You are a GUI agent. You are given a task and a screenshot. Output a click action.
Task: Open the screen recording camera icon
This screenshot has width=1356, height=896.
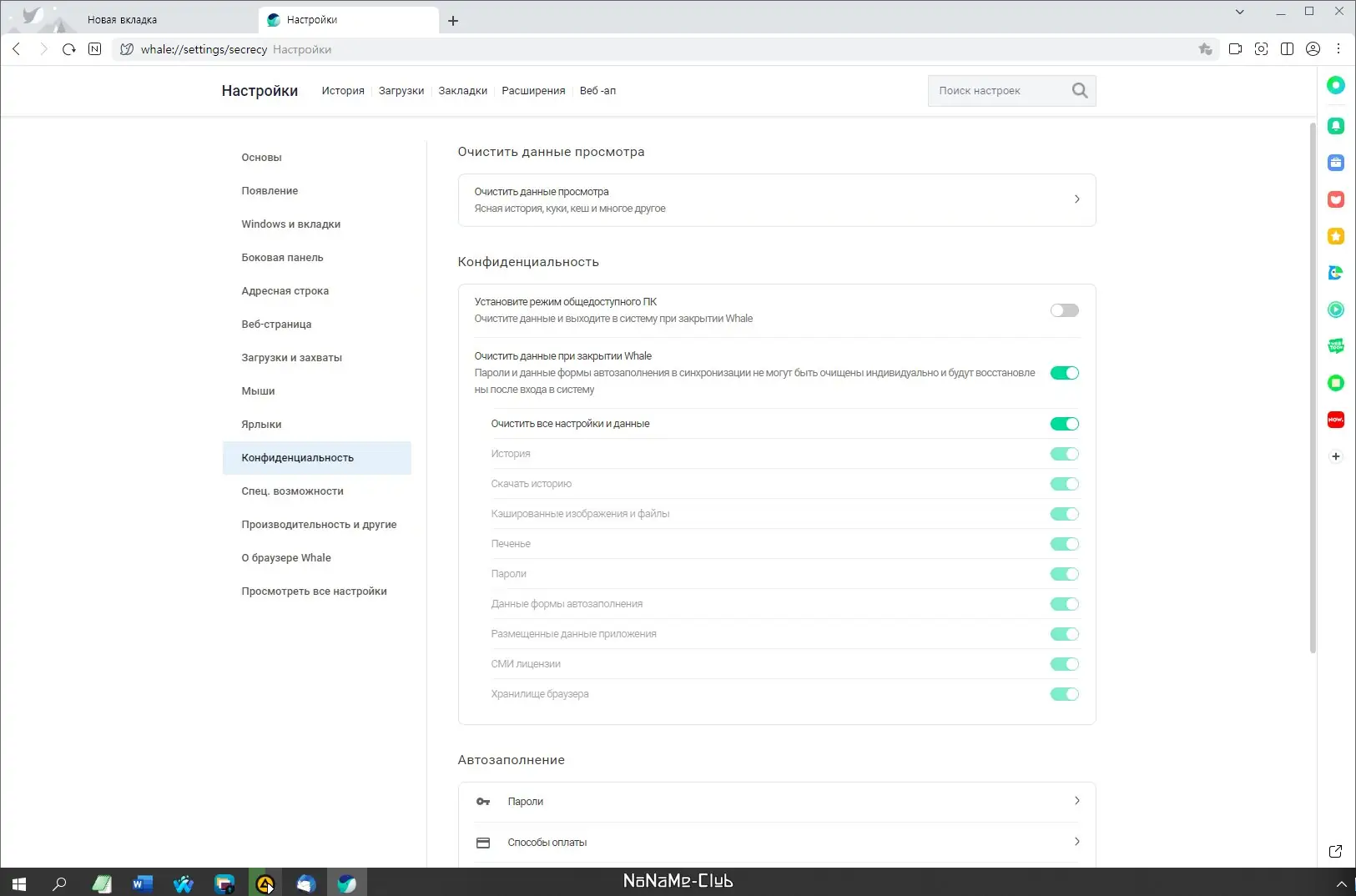pos(1236,49)
